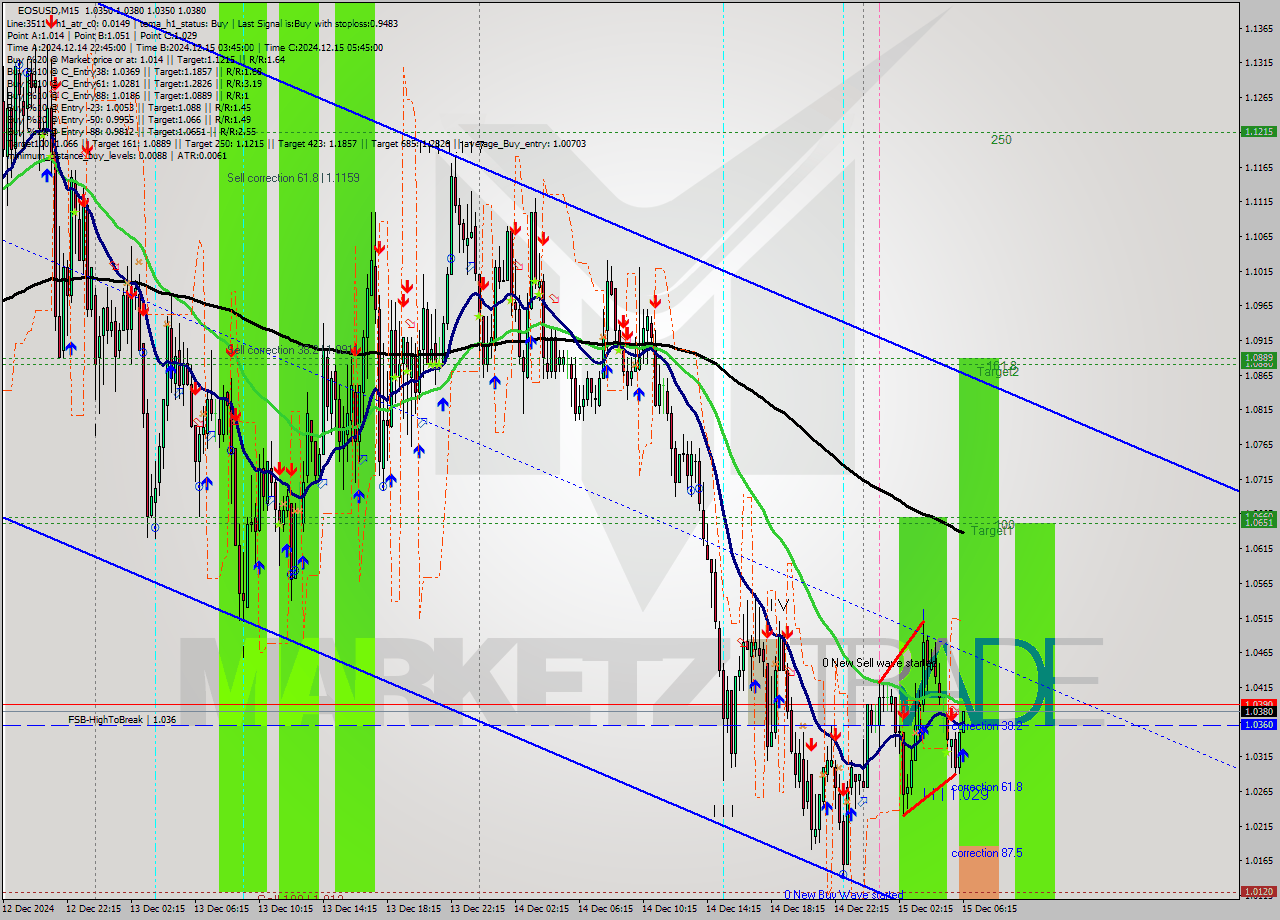The image size is (1280, 920).
Task: Select the 'Sell correction 61.8 | 1.1159' label
Action: (x=293, y=177)
